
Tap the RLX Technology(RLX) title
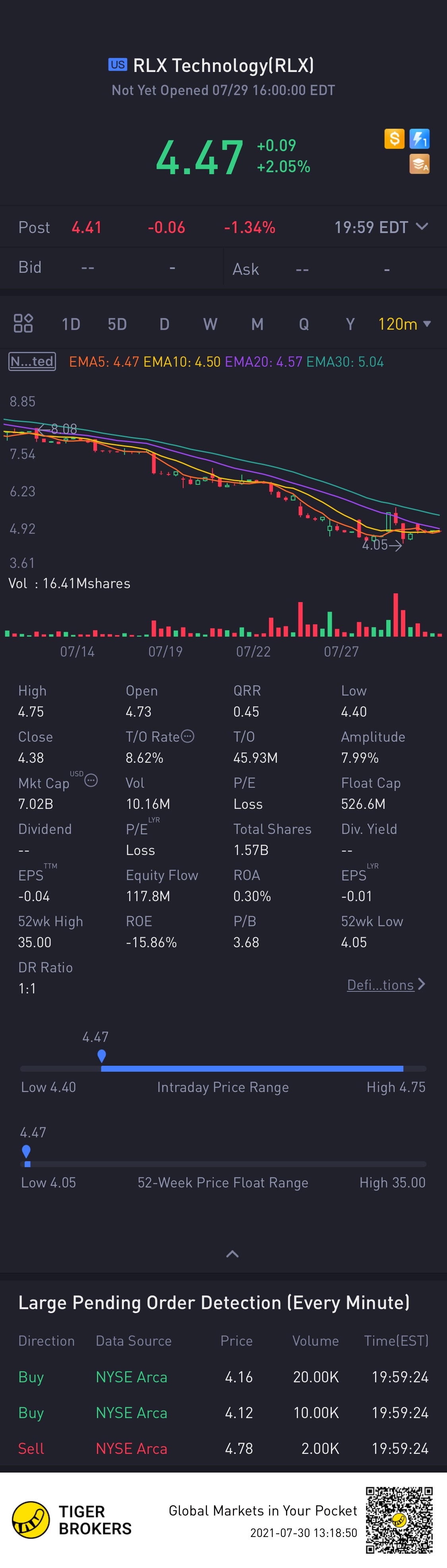(223, 65)
